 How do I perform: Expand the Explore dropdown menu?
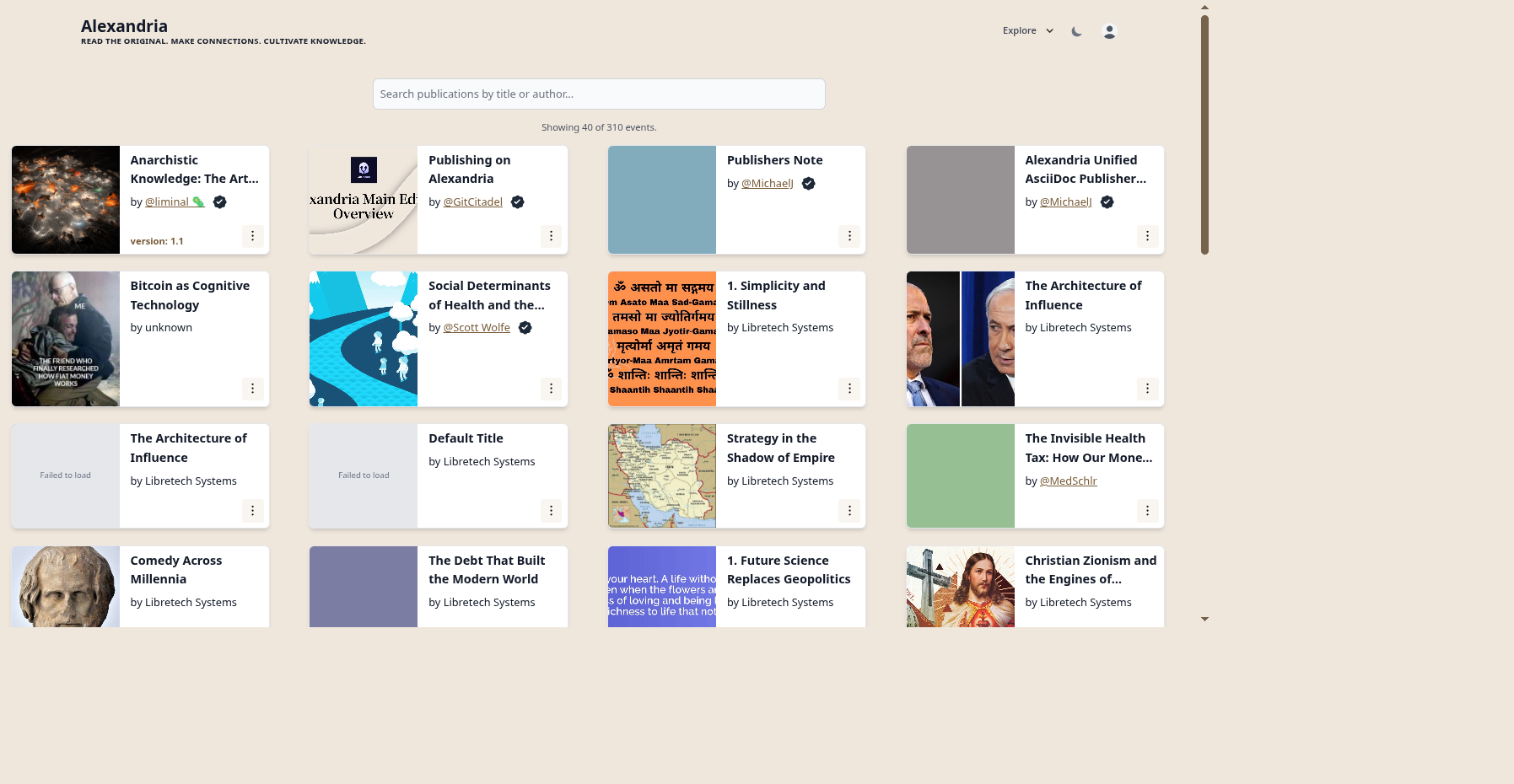pos(1027,31)
